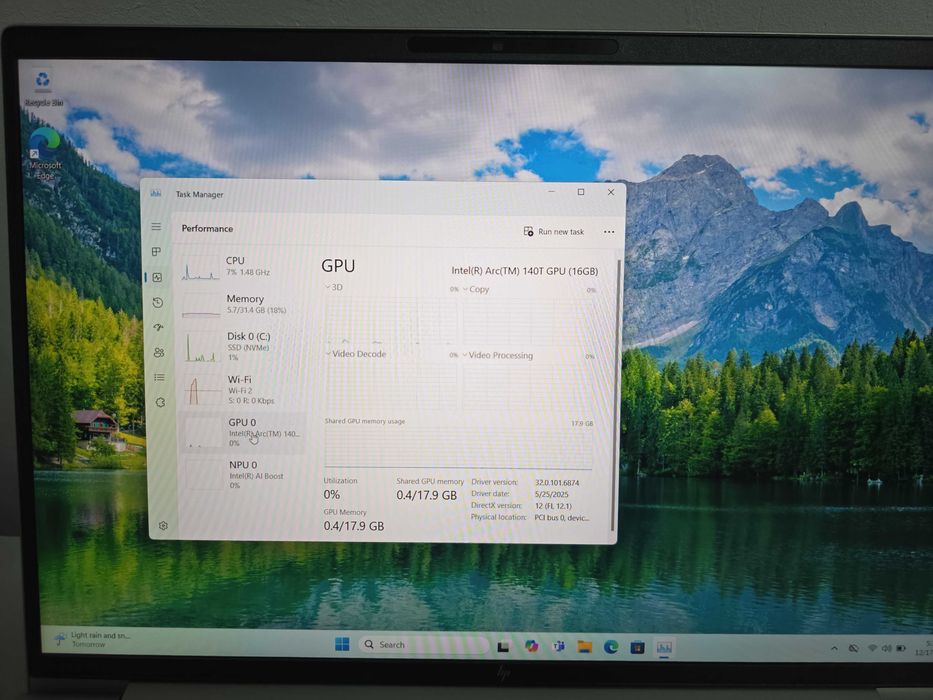
Task: Switch to the Processes page icon
Action: (156, 252)
